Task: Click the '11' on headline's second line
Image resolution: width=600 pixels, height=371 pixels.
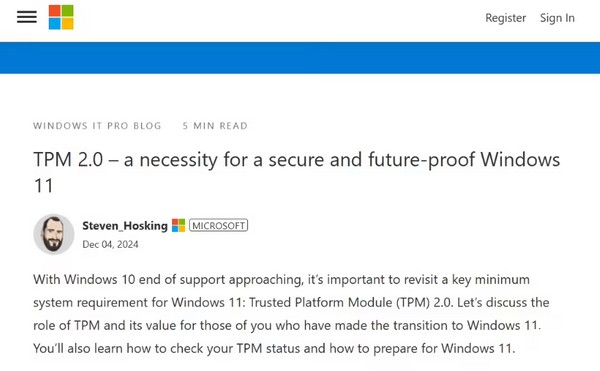Action: (43, 186)
